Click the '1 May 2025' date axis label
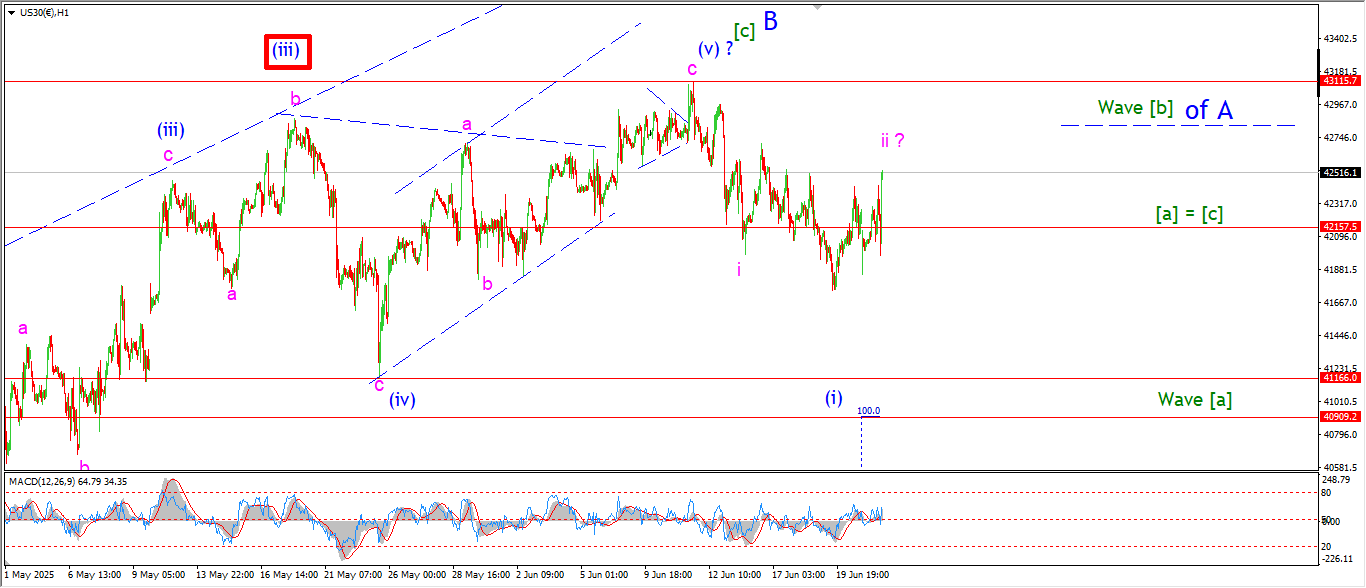The width and height of the screenshot is (1366, 588). 27,575
